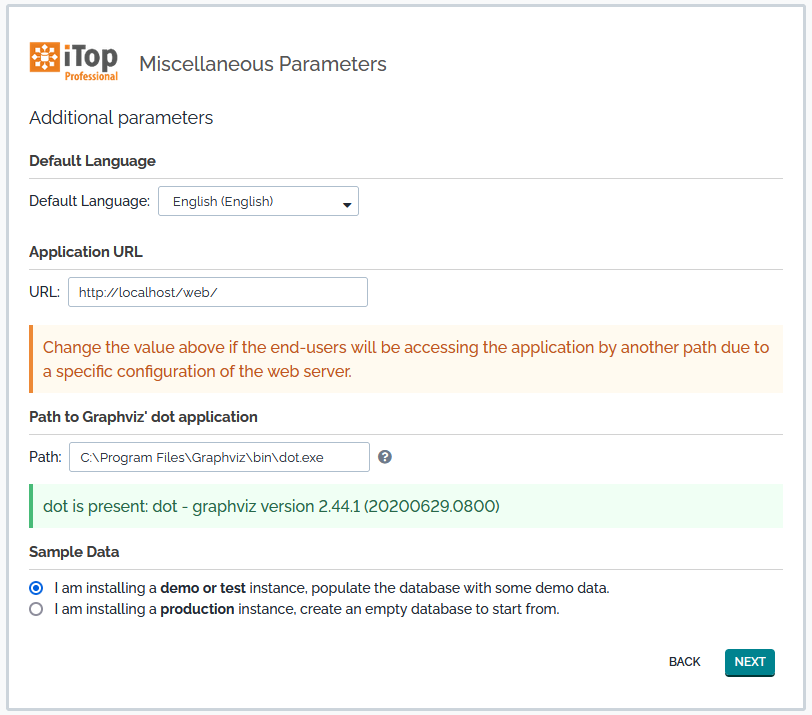
Task: Open the Default Language dropdown
Action: click(259, 201)
